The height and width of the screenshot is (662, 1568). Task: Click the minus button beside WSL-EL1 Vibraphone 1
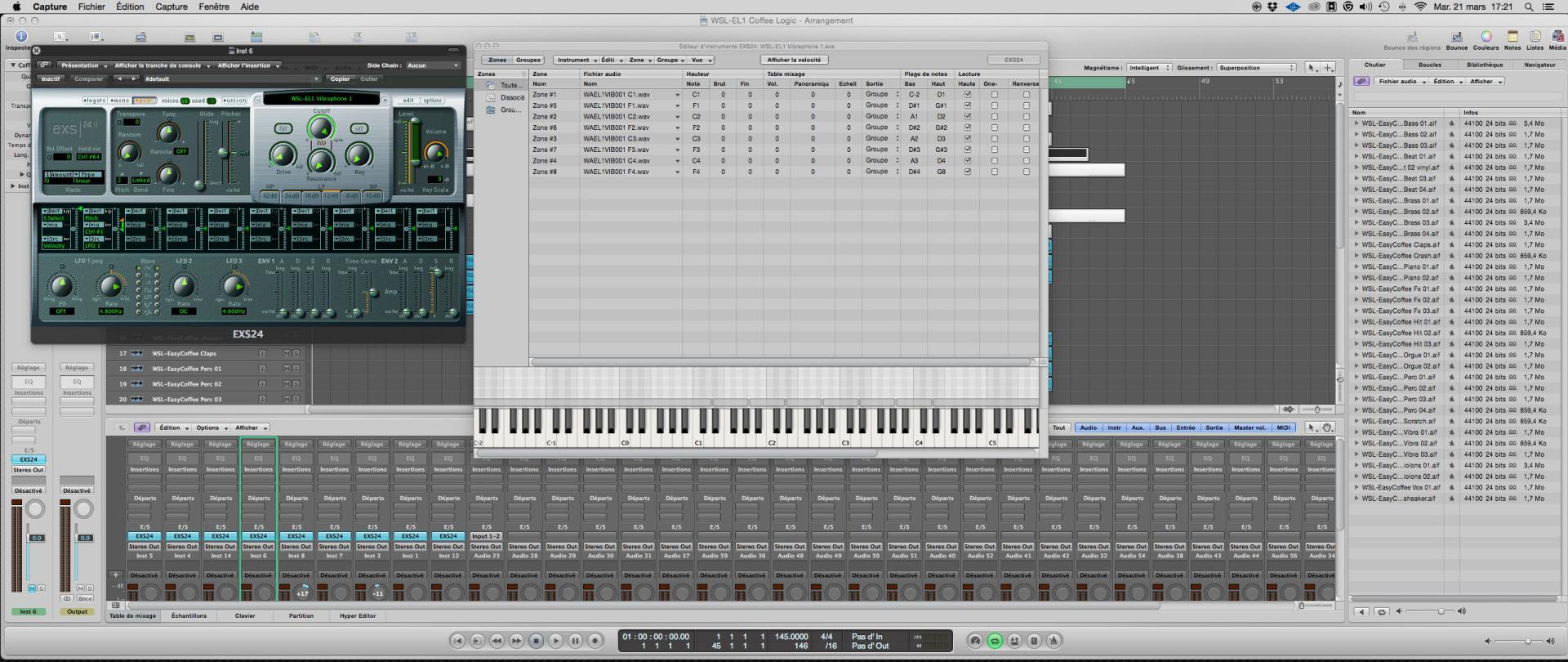pos(258,101)
